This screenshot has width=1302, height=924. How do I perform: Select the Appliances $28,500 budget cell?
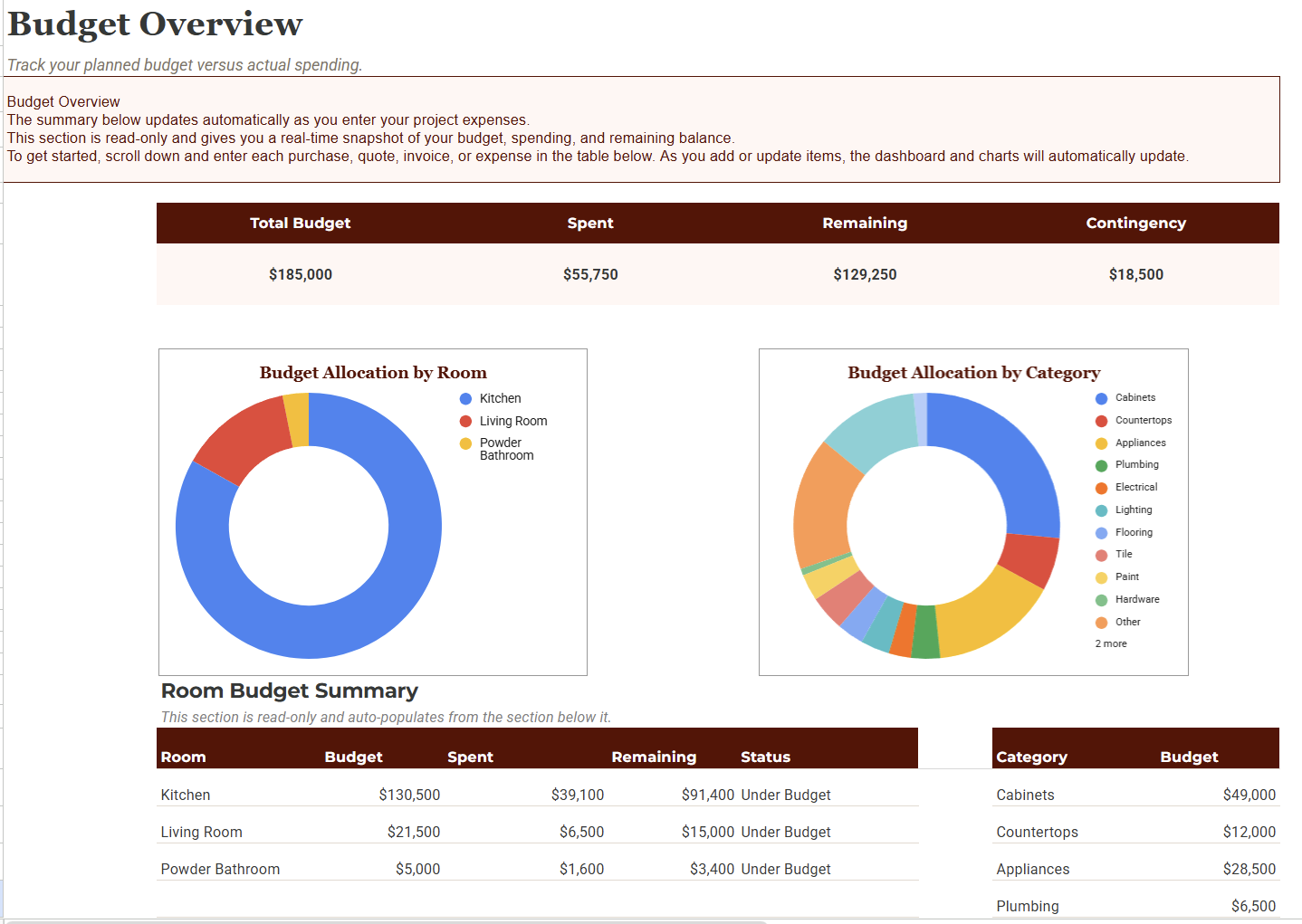(x=1249, y=869)
